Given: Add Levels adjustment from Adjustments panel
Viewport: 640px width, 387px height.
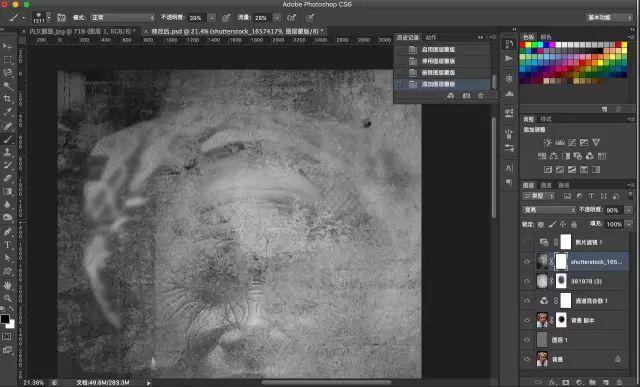Looking at the screenshot, I should coord(560,142).
